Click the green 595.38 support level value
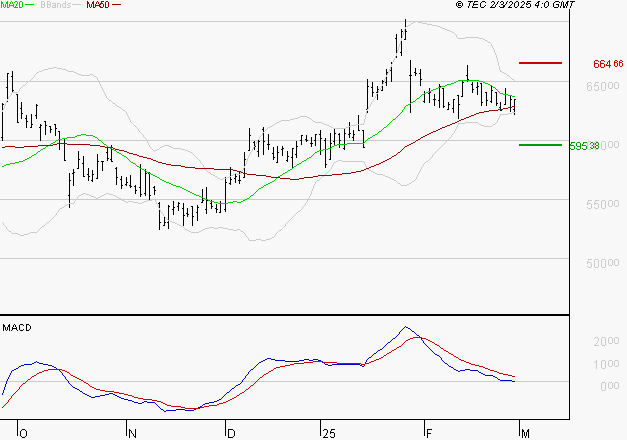 click(584, 146)
